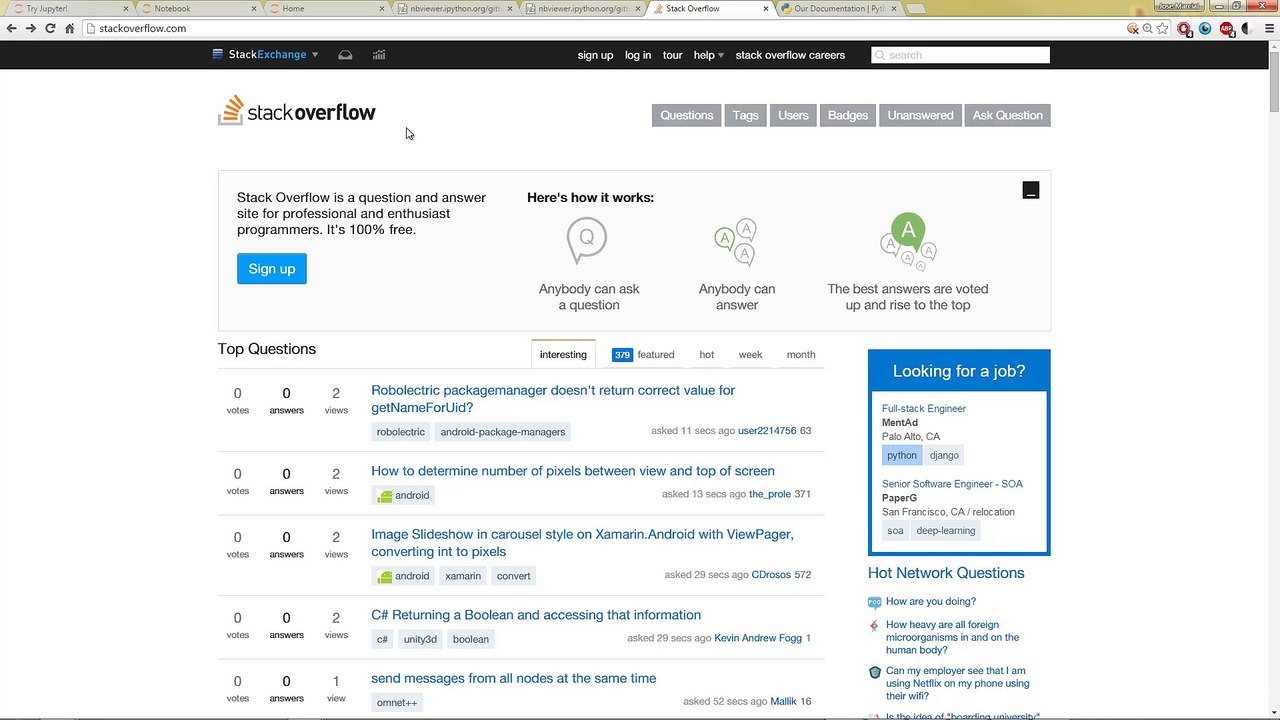Select the interesting questions tab
This screenshot has height=720, width=1280.
pyautogui.click(x=563, y=354)
